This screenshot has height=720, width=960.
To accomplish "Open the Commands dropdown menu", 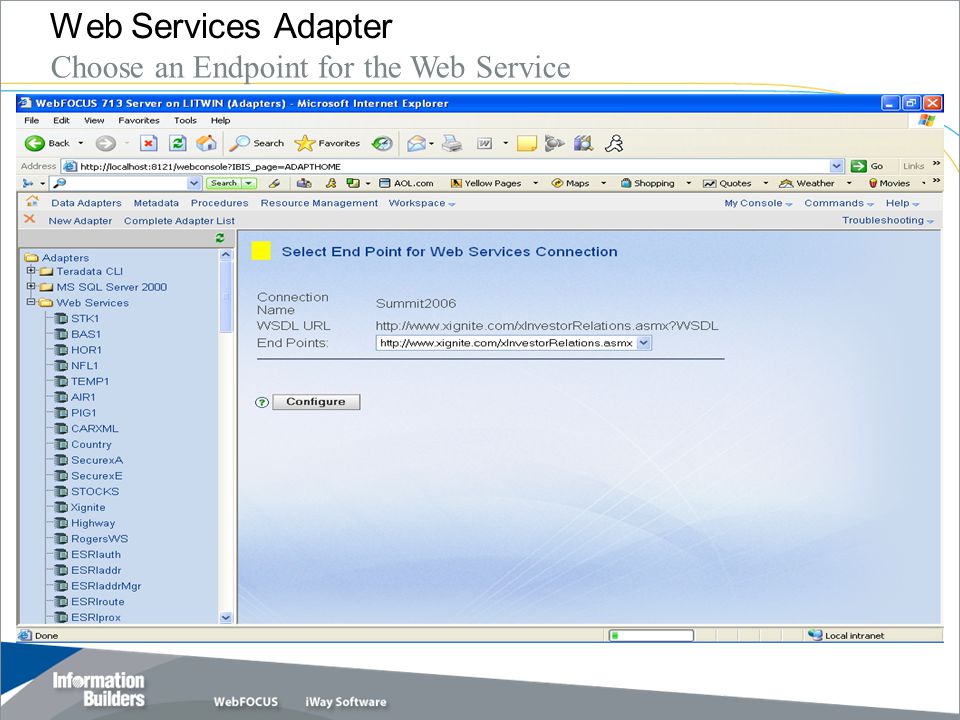I will [839, 203].
